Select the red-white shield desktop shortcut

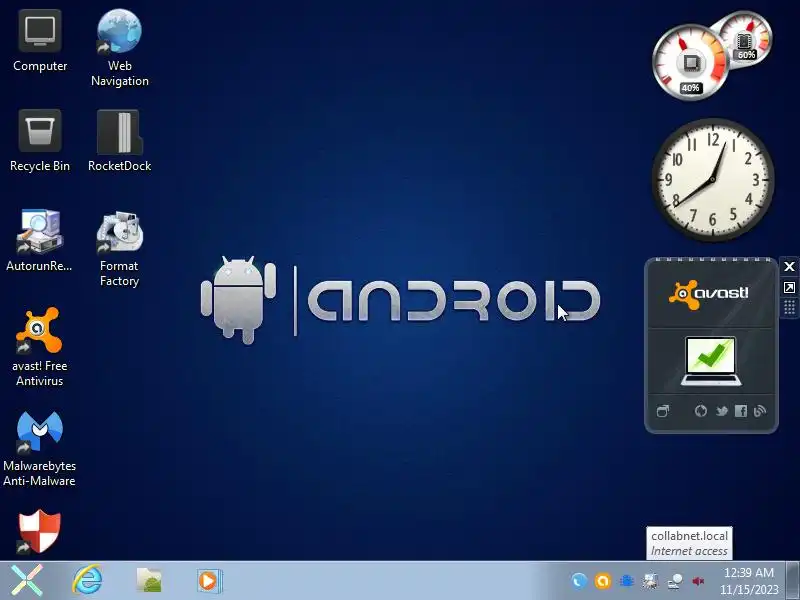pos(39,532)
